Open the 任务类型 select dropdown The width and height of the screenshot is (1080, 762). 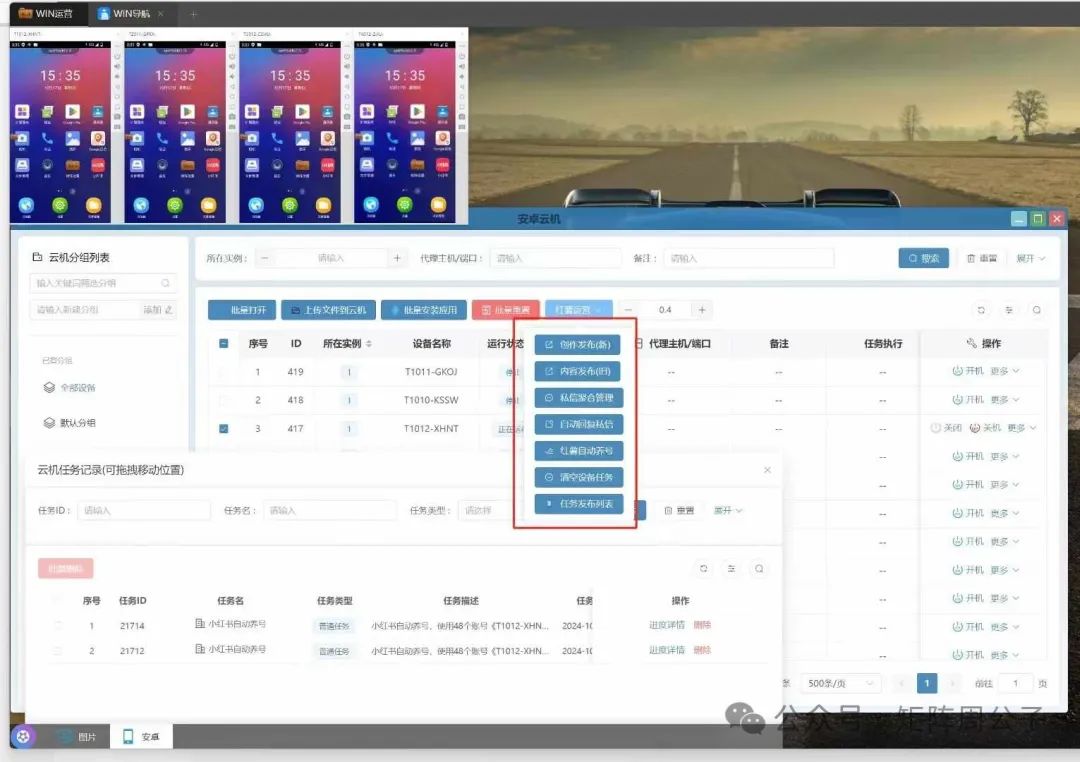(x=486, y=511)
